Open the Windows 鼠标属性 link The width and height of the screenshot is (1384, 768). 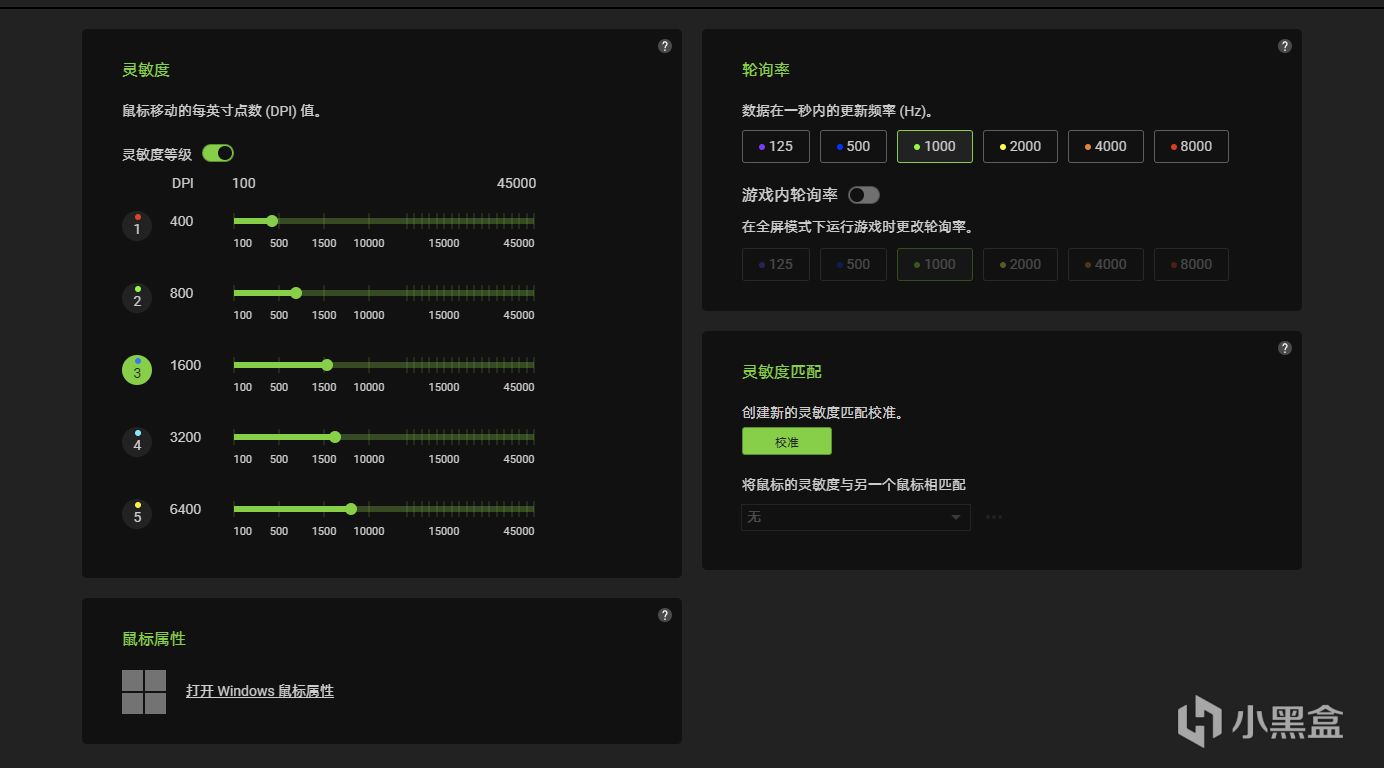point(260,690)
